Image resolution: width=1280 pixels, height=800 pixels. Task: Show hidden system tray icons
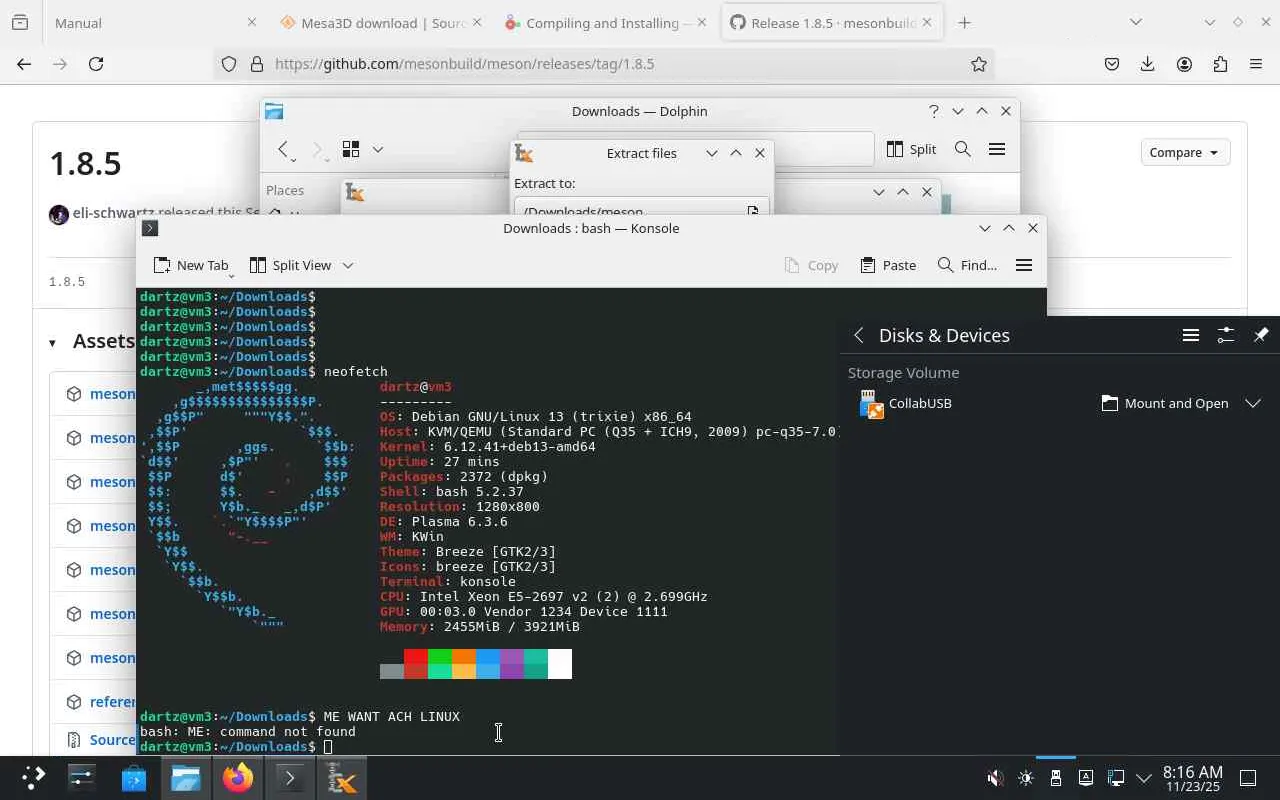(x=1144, y=777)
